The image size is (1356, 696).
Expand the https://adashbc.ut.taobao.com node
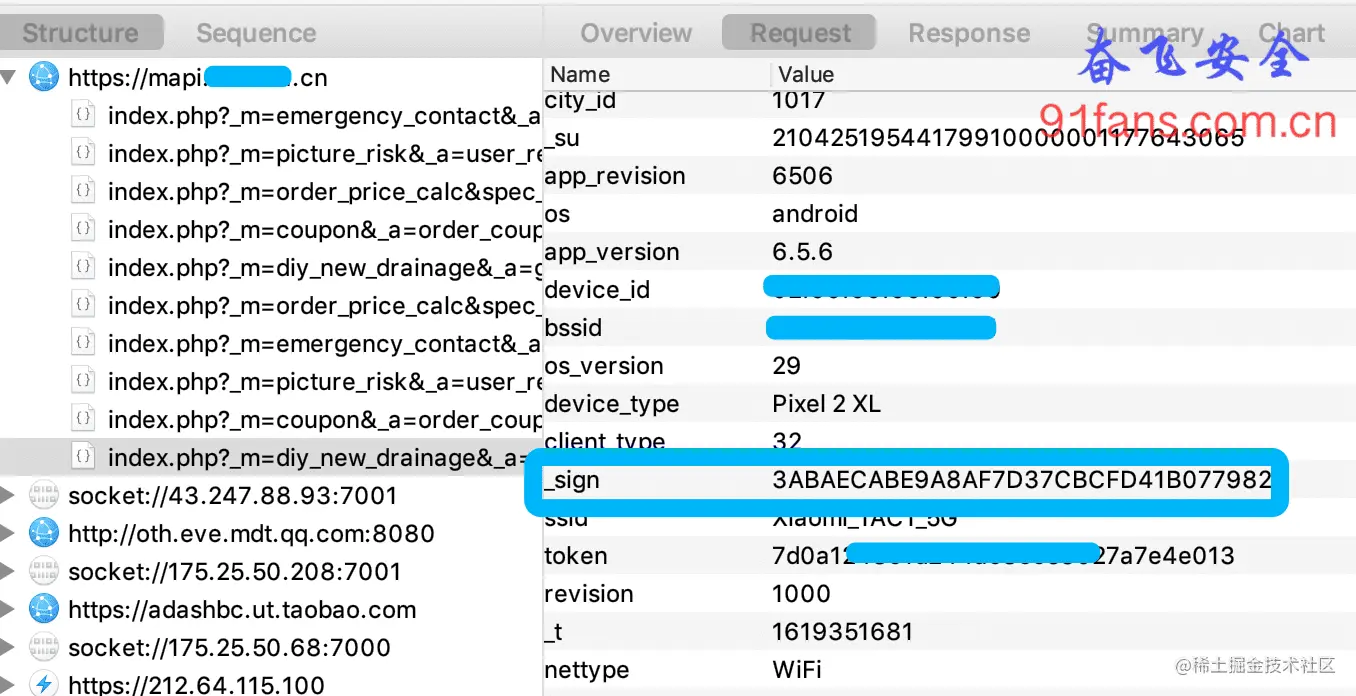(9, 609)
